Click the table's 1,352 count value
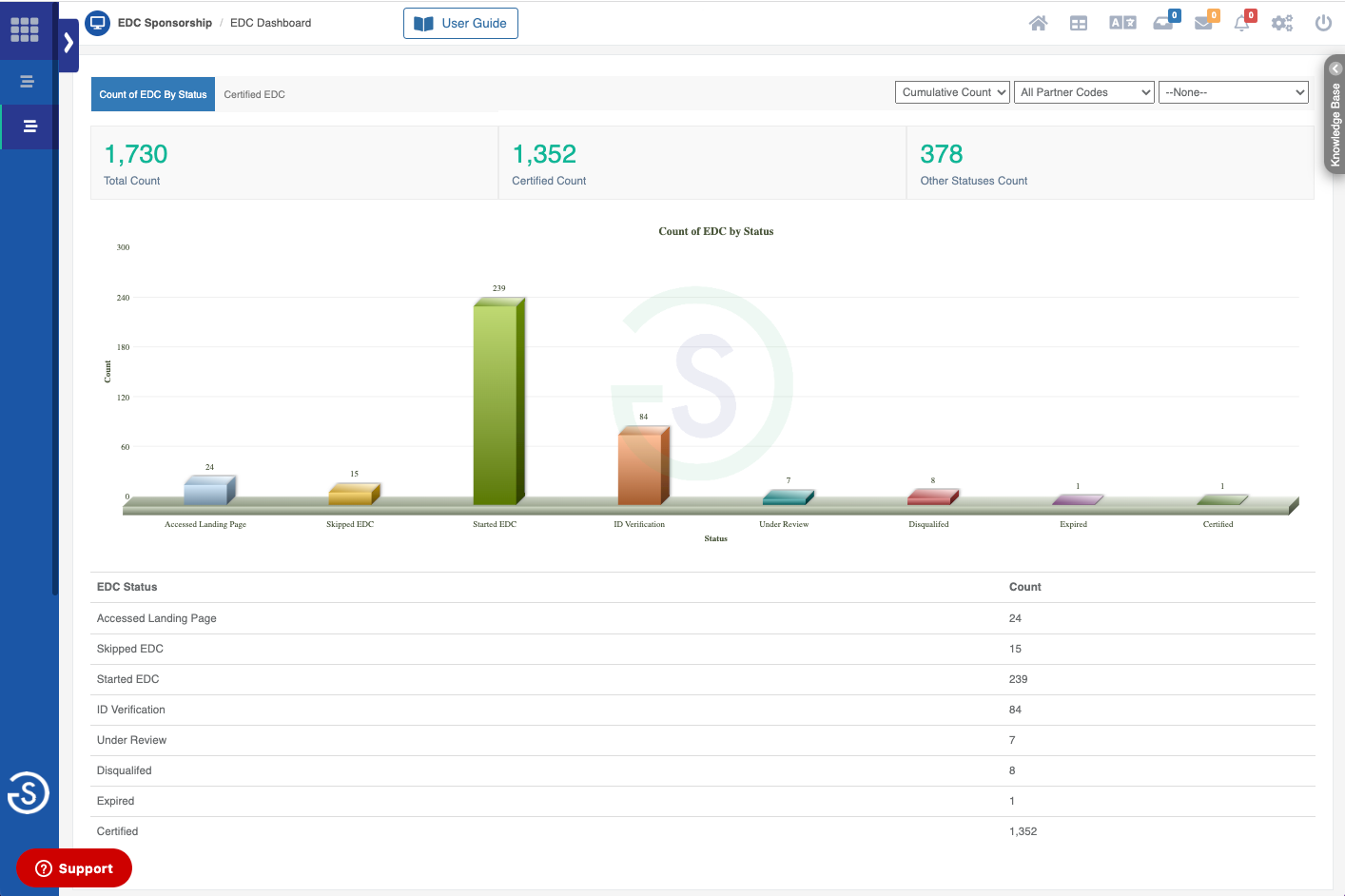Image resolution: width=1345 pixels, height=896 pixels. pyautogui.click(x=1023, y=831)
